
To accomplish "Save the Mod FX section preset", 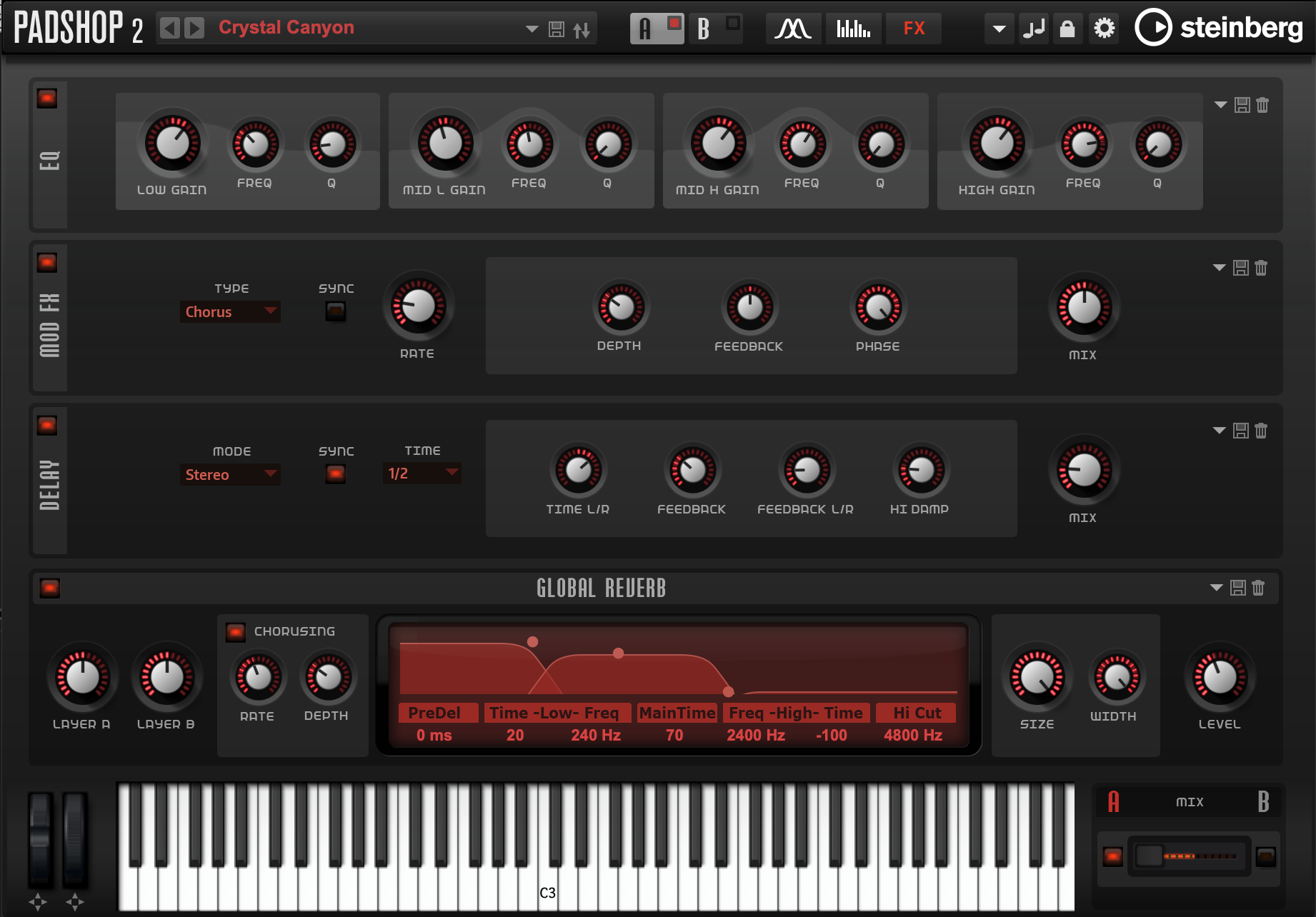I will pyautogui.click(x=1240, y=267).
